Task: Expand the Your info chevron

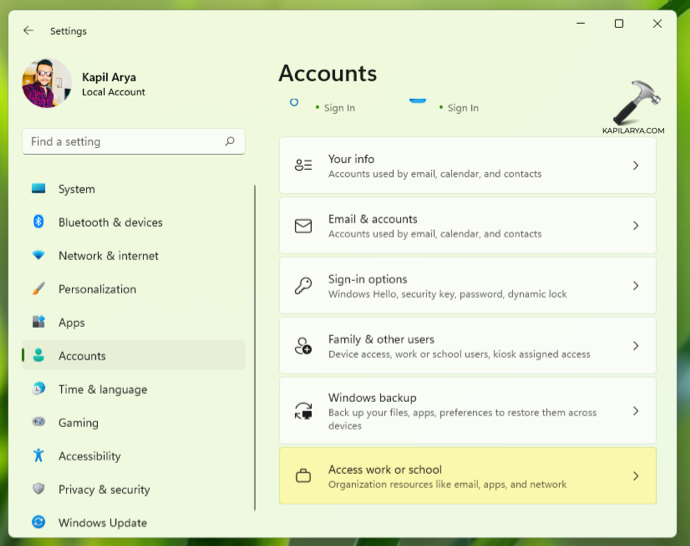Action: [635, 166]
